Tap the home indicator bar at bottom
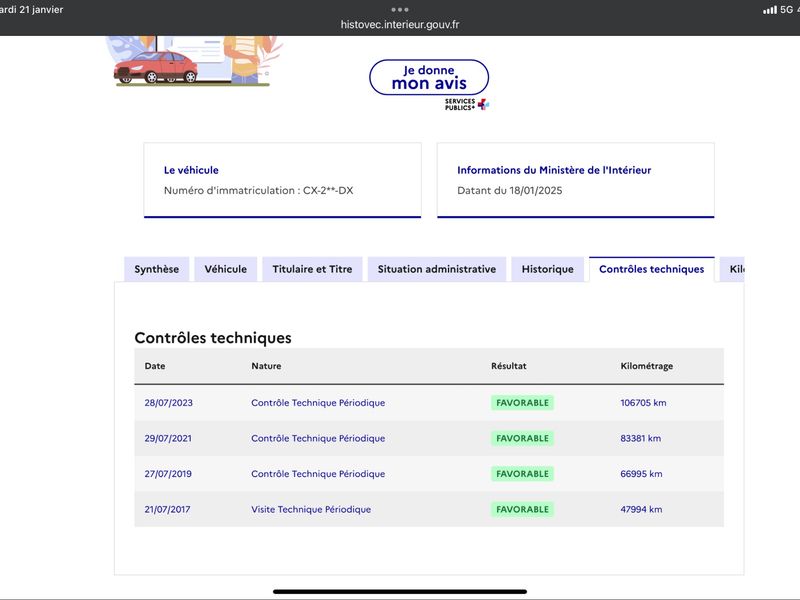Image resolution: width=800 pixels, height=600 pixels. tap(400, 592)
